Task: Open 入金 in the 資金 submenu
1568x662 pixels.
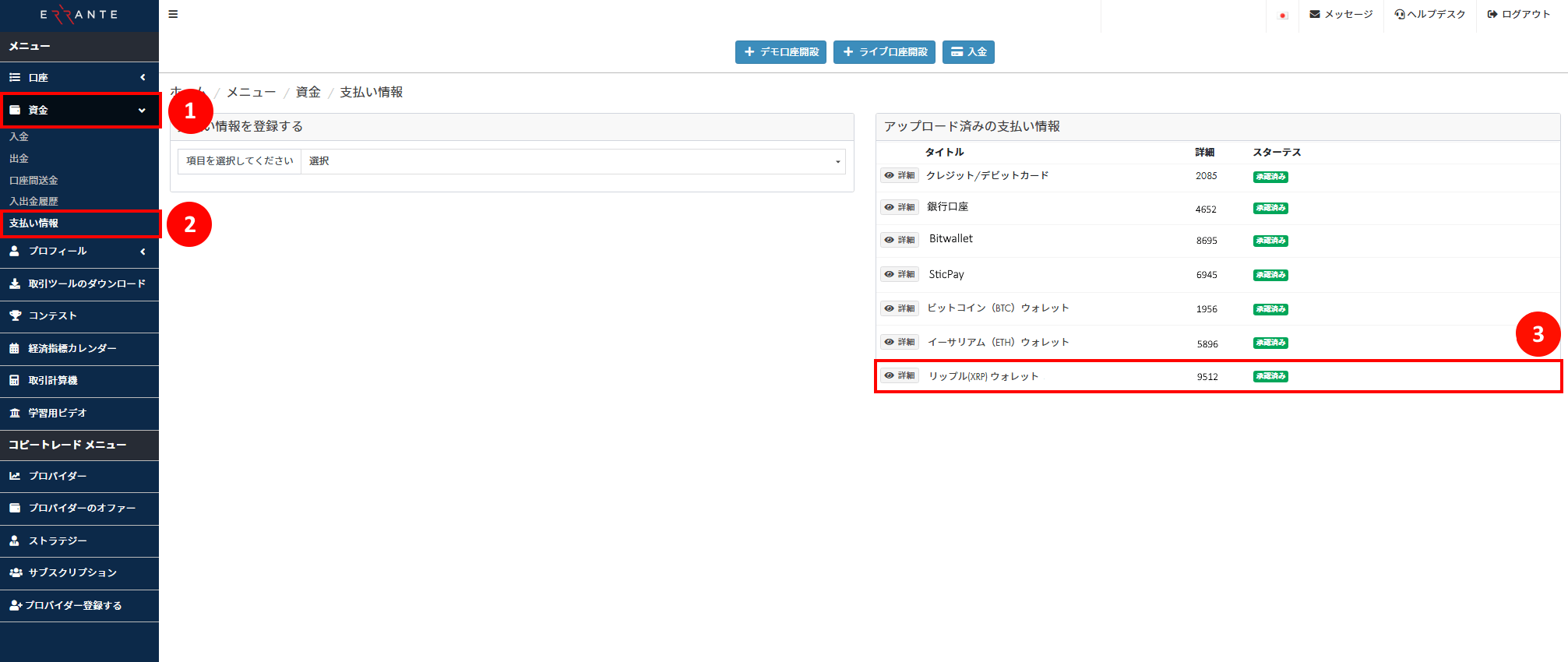Action: pyautogui.click(x=19, y=136)
